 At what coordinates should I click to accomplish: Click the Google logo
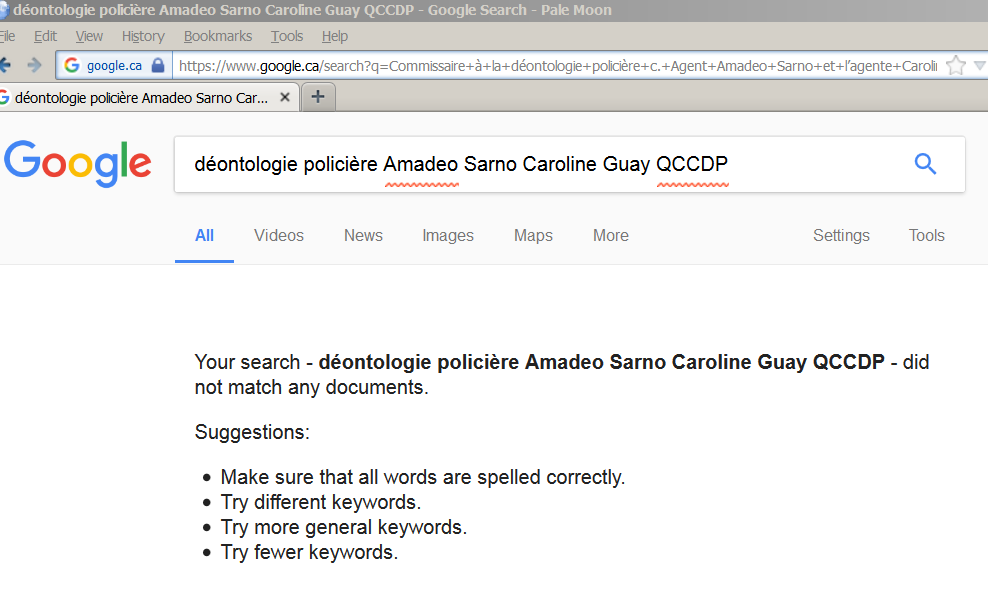(x=78, y=164)
